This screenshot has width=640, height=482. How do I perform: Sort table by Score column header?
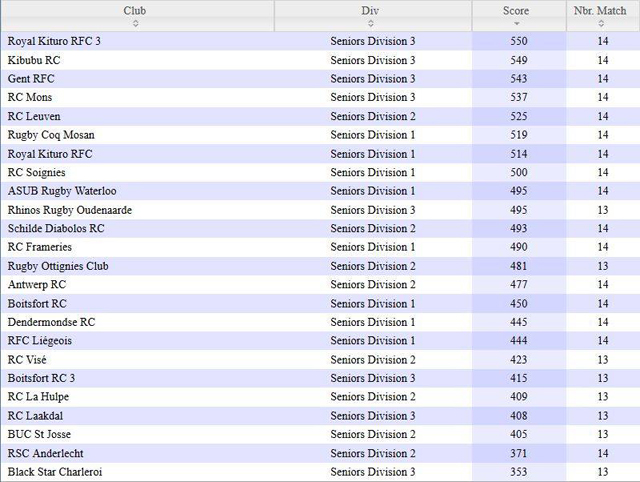tap(519, 16)
